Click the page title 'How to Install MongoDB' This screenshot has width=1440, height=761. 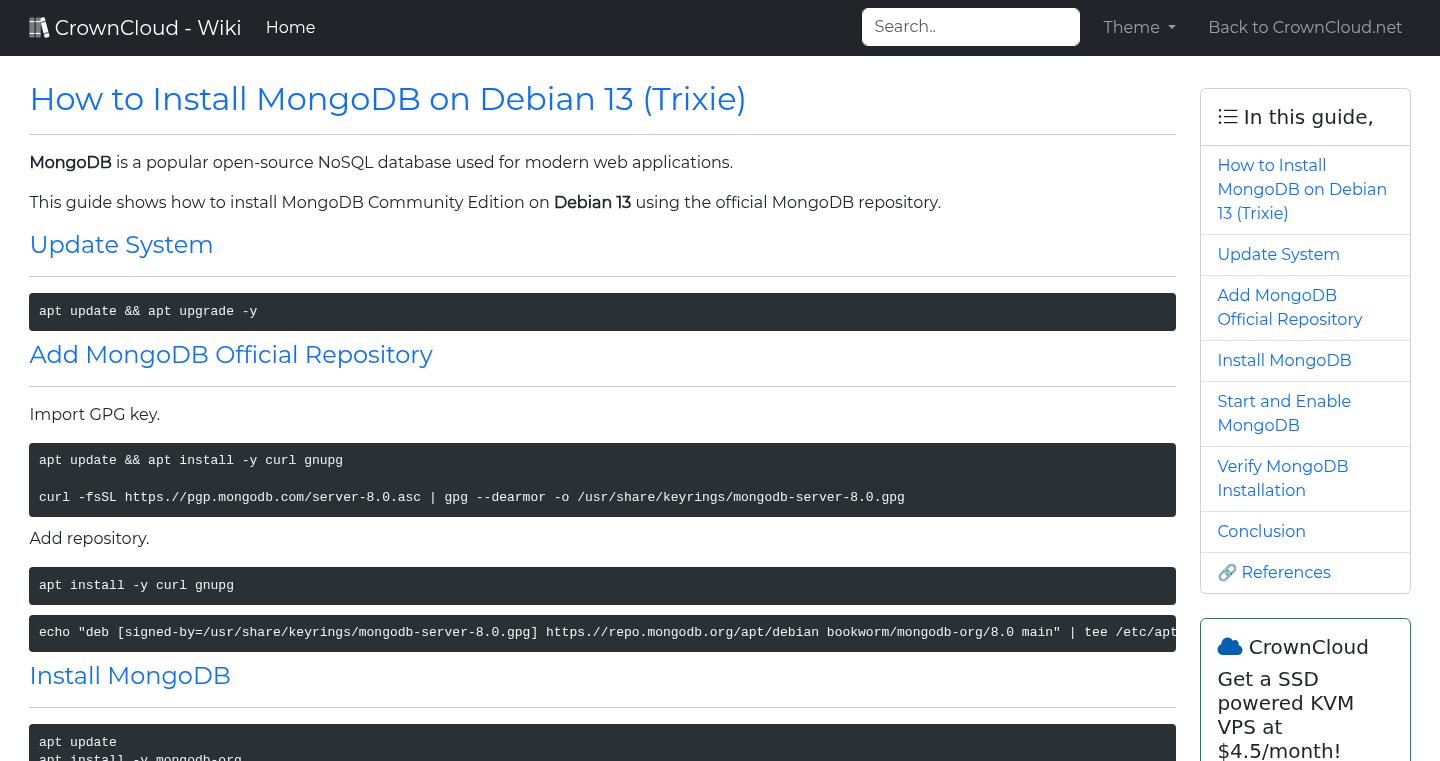coord(387,99)
